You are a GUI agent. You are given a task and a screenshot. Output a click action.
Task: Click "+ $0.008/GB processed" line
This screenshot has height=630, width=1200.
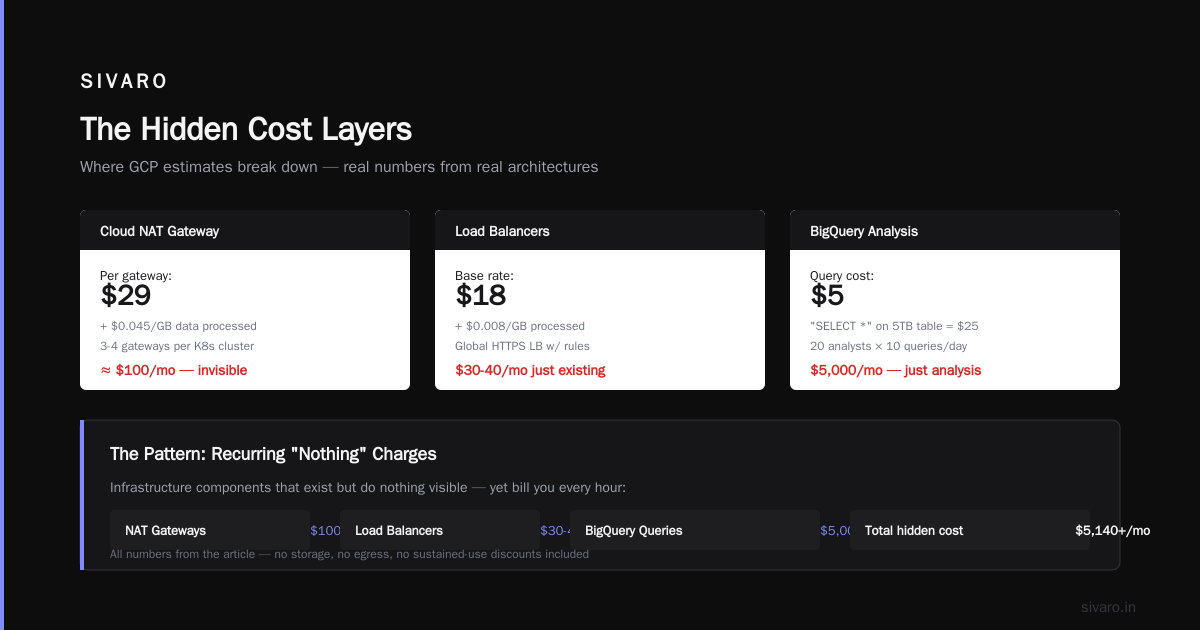click(520, 326)
